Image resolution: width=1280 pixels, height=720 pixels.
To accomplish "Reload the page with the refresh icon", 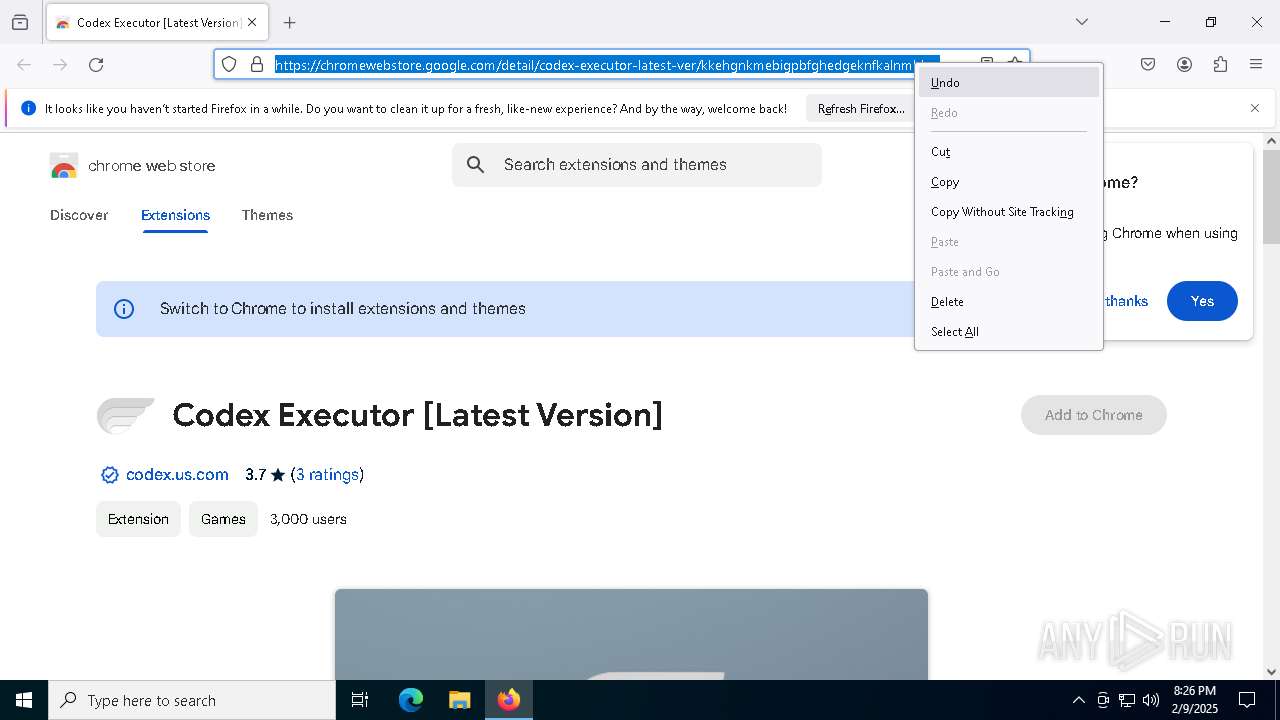I will pos(96,65).
